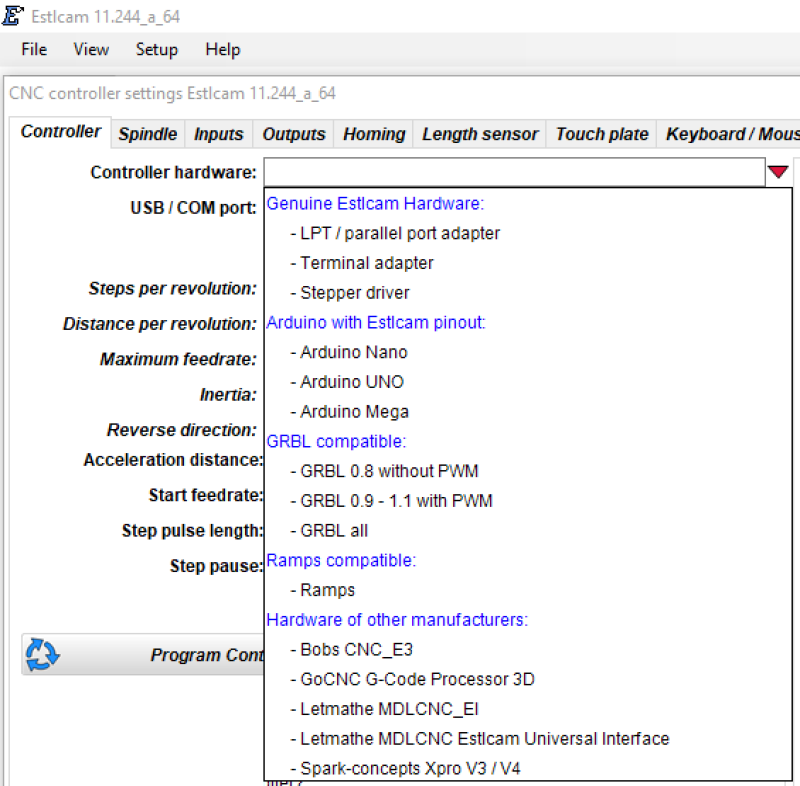
Task: Click Hardware of other manufacturers heading
Action: tap(397, 620)
